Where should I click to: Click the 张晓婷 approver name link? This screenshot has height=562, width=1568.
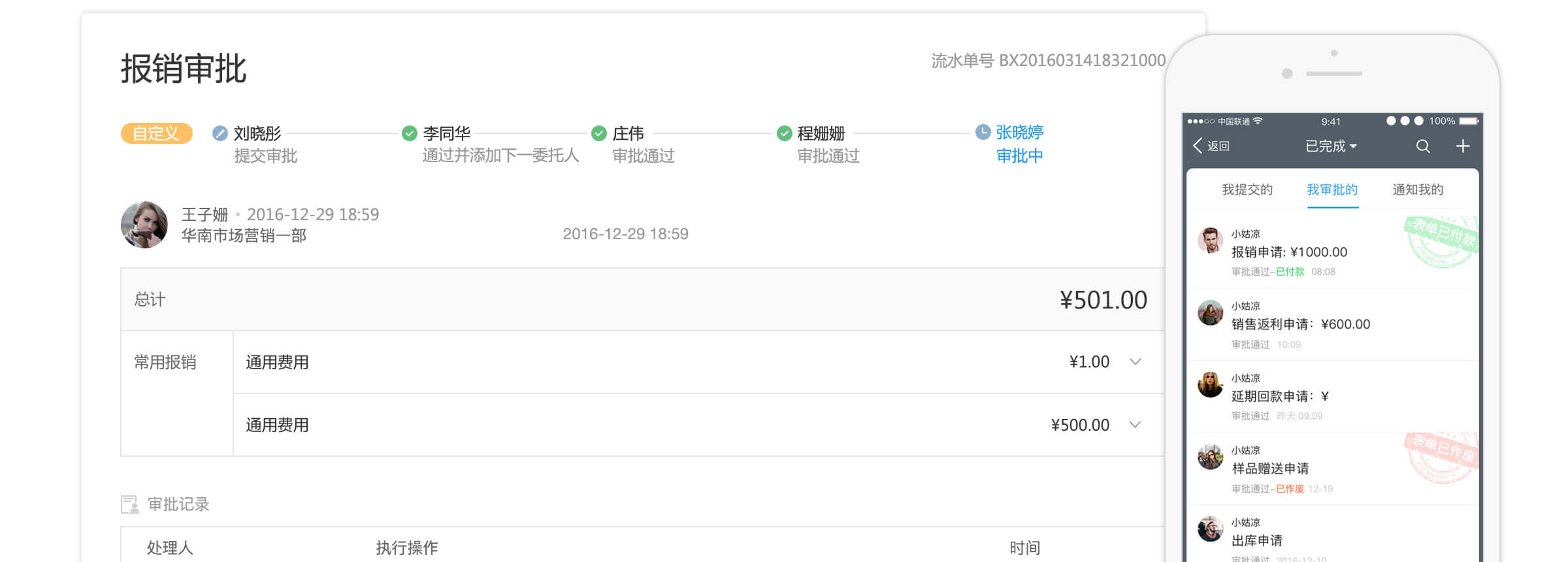(x=1019, y=133)
